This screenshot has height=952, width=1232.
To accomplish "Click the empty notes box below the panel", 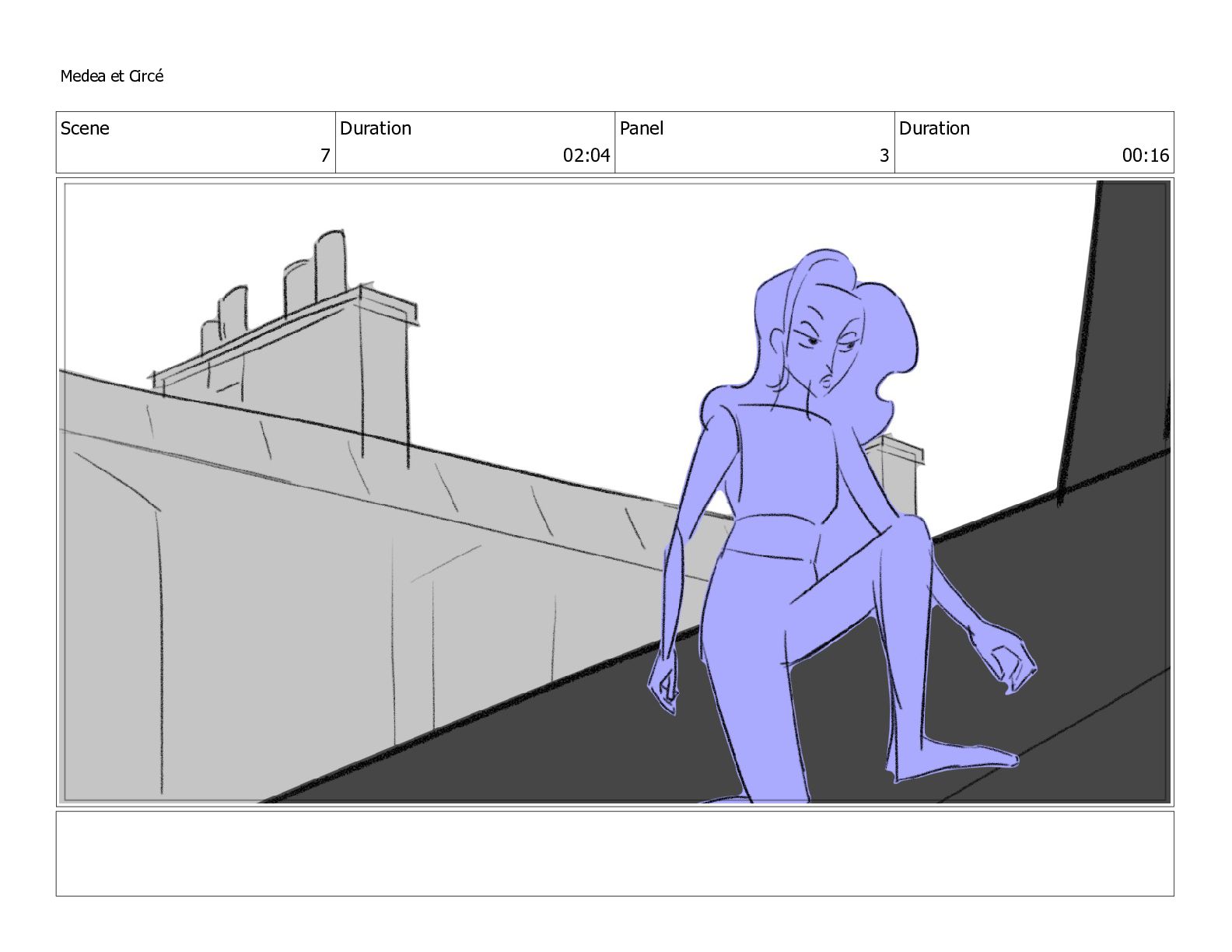I will click(615, 853).
